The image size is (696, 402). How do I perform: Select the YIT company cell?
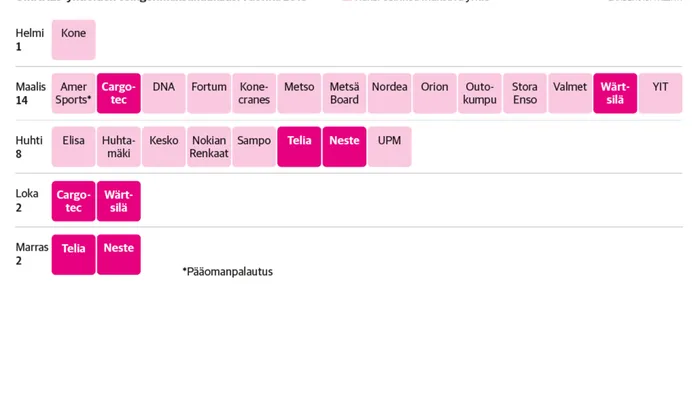[660, 93]
